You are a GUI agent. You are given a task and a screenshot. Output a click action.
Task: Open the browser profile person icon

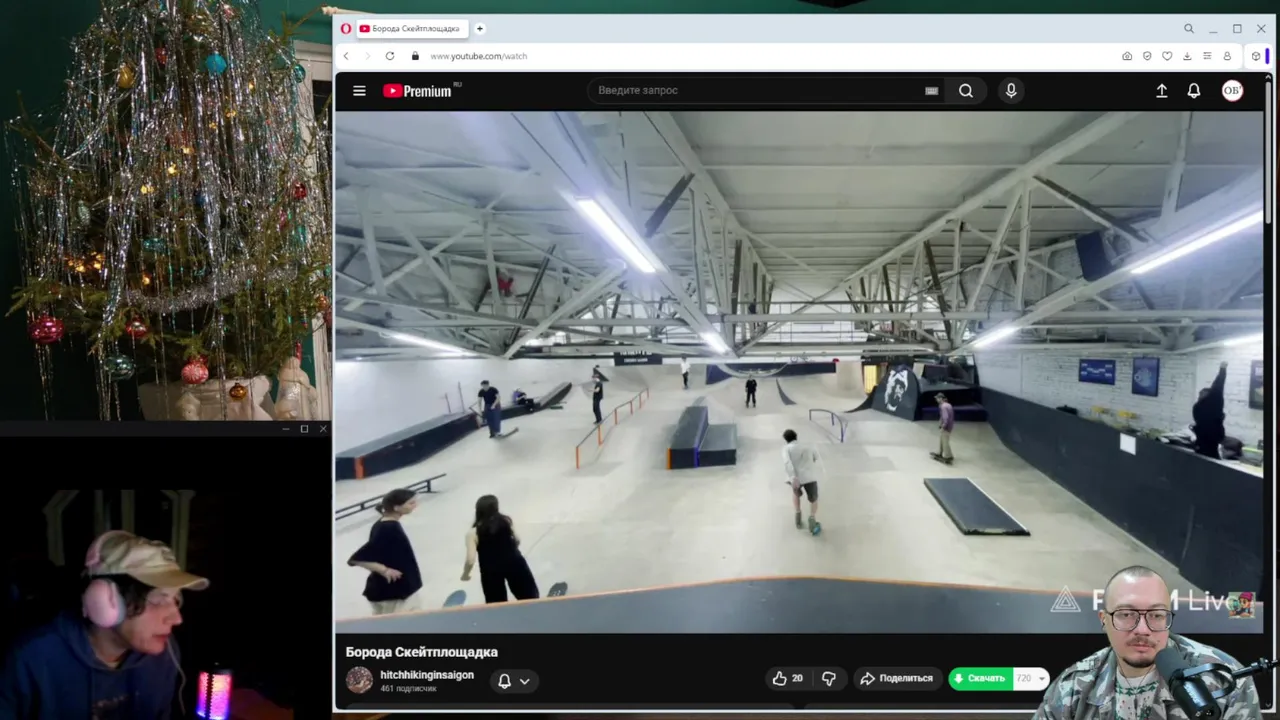tap(1227, 56)
